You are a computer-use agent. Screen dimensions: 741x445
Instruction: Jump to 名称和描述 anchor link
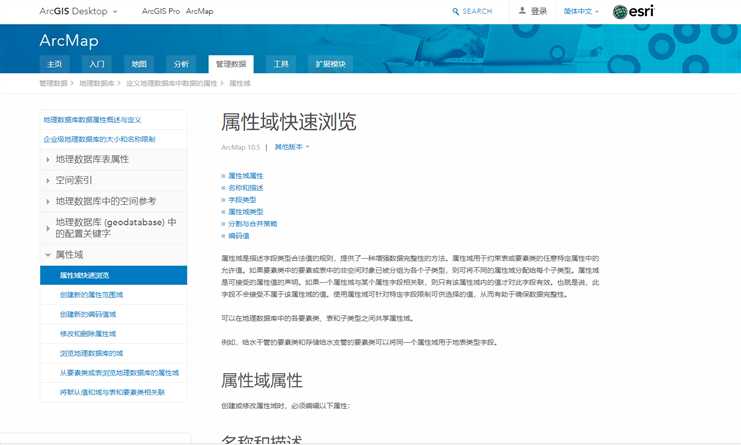pos(246,188)
